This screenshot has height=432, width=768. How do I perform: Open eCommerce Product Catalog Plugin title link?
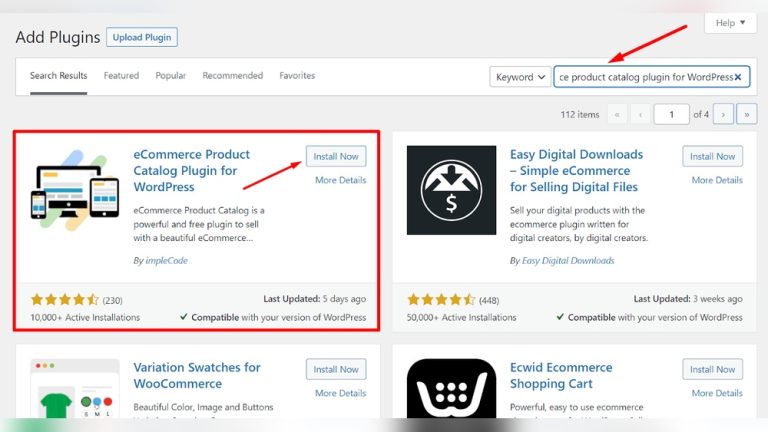(192, 170)
